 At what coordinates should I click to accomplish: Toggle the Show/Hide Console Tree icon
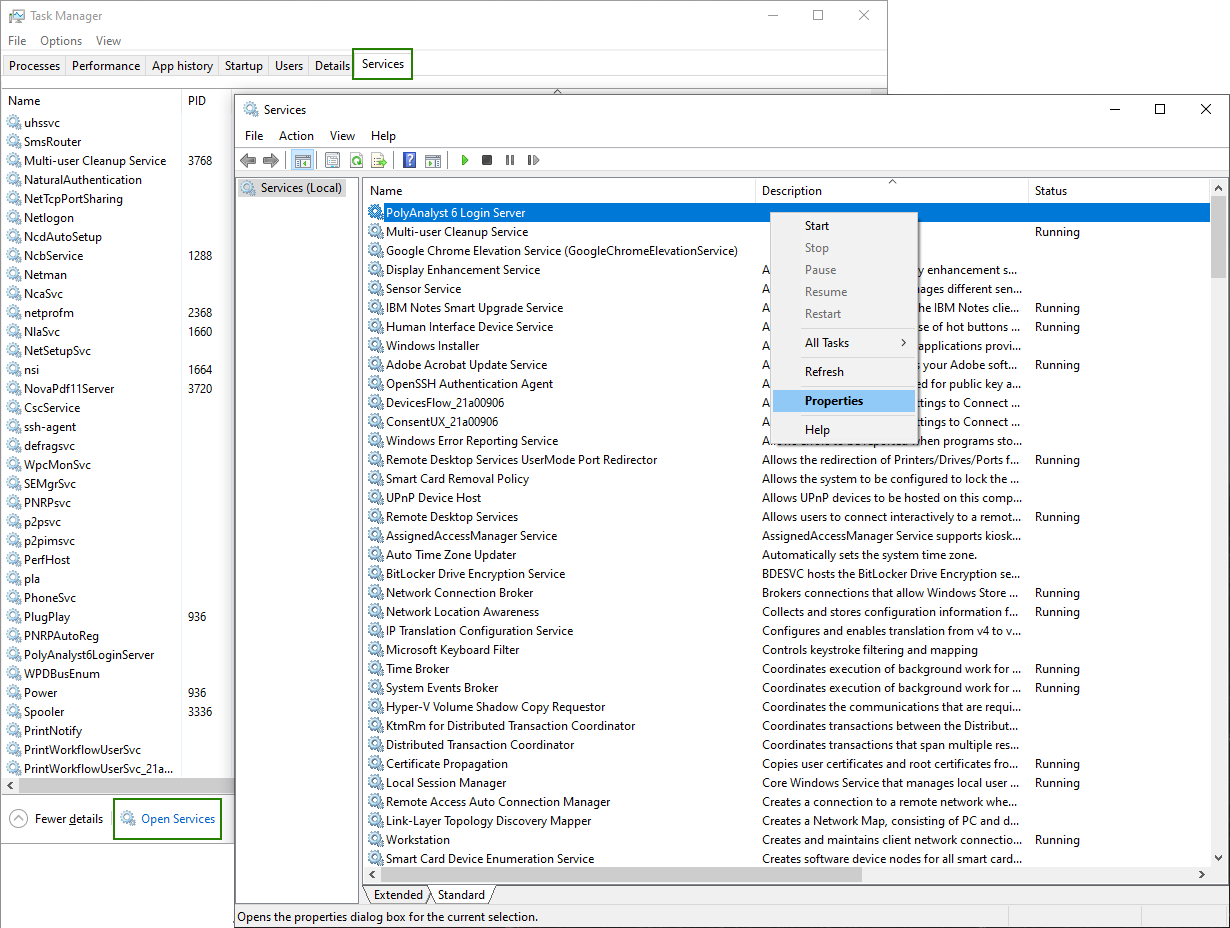302,160
